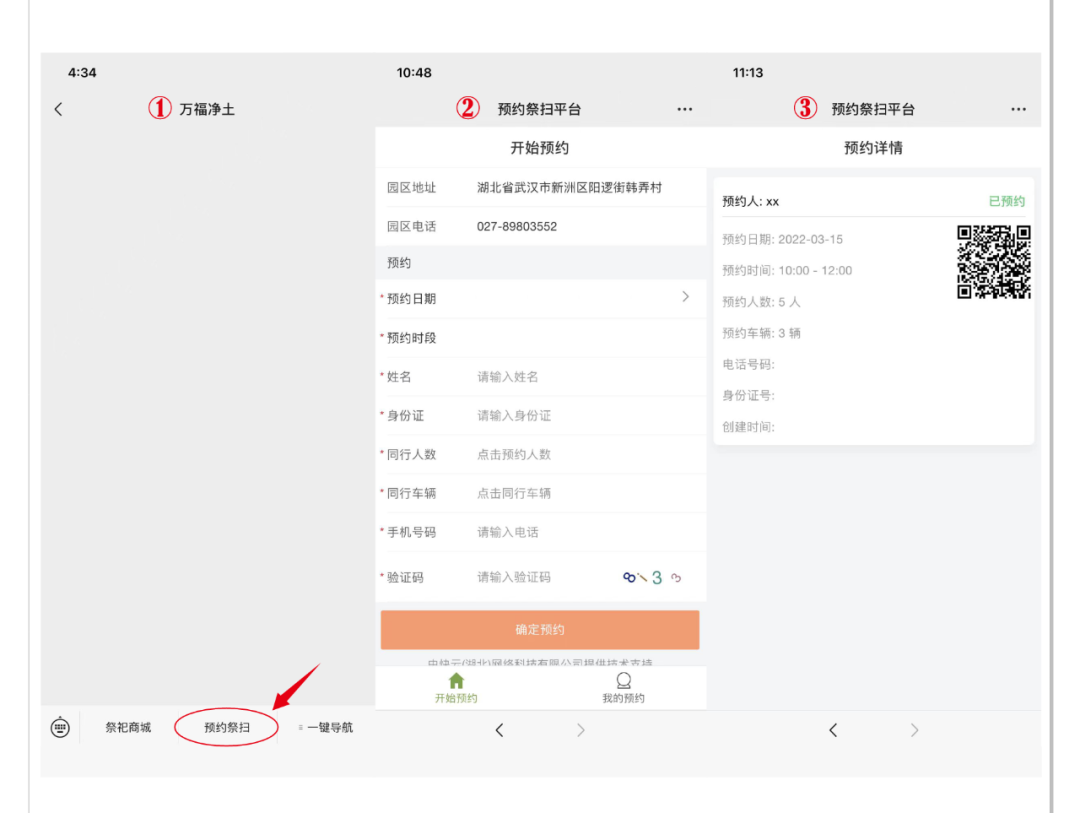The width and height of the screenshot is (1080, 813).
Task: Refresh the captcha image
Action: click(652, 577)
